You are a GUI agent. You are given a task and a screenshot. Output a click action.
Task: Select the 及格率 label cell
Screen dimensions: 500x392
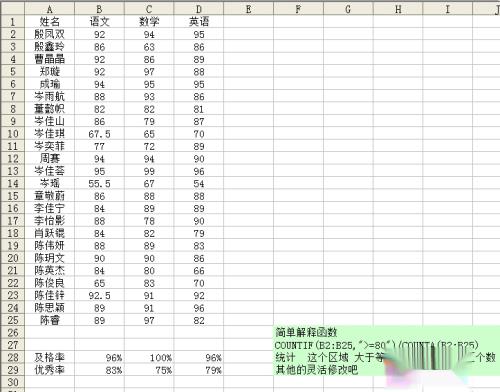point(49,357)
